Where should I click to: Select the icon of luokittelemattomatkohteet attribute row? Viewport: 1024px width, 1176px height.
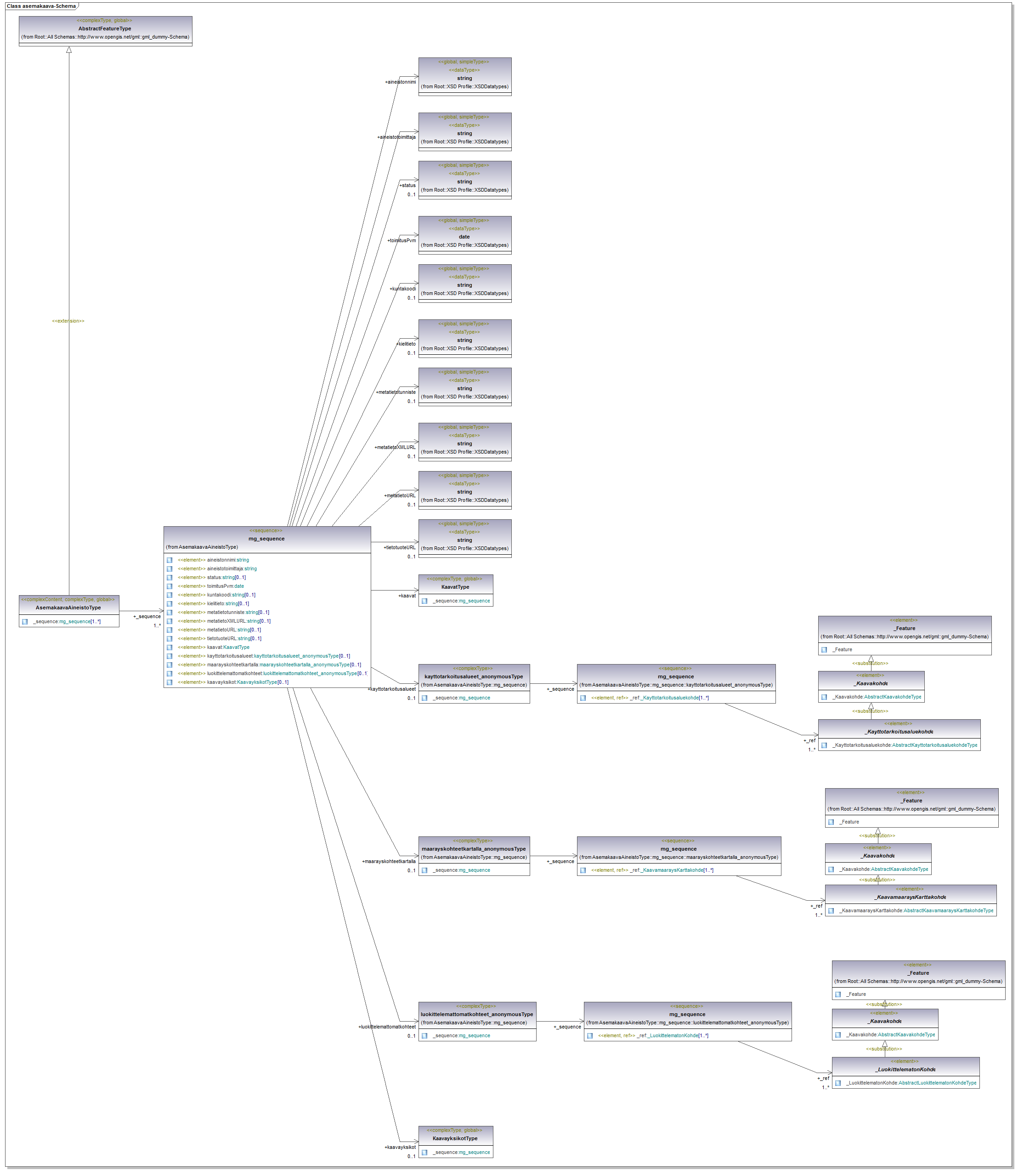pyautogui.click(x=169, y=674)
